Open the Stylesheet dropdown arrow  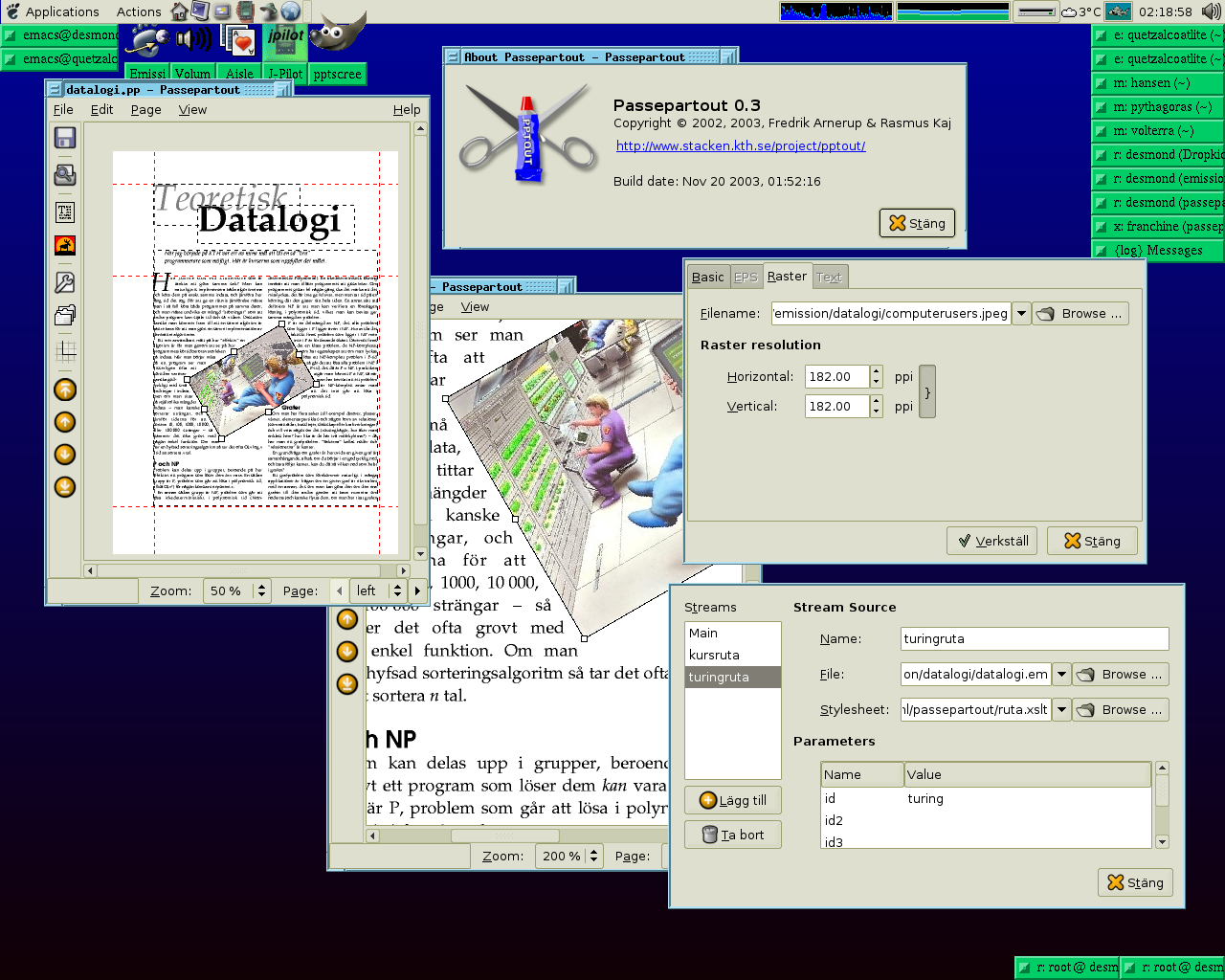coord(1061,710)
